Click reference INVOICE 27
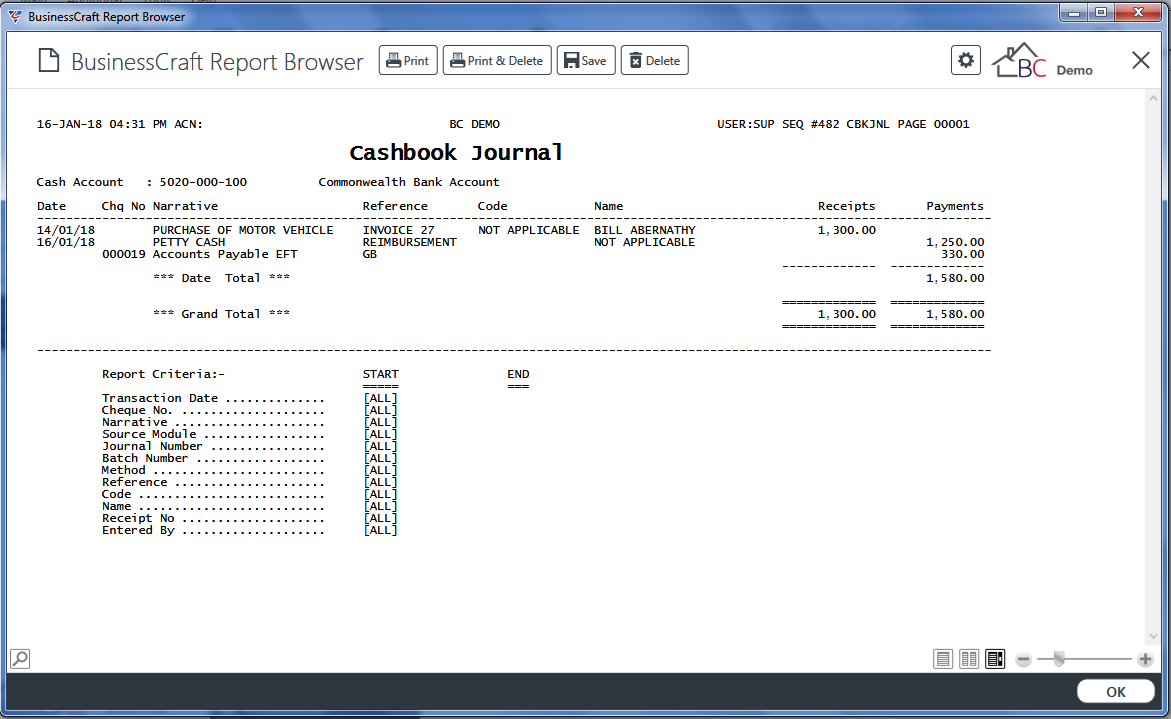 coord(398,230)
